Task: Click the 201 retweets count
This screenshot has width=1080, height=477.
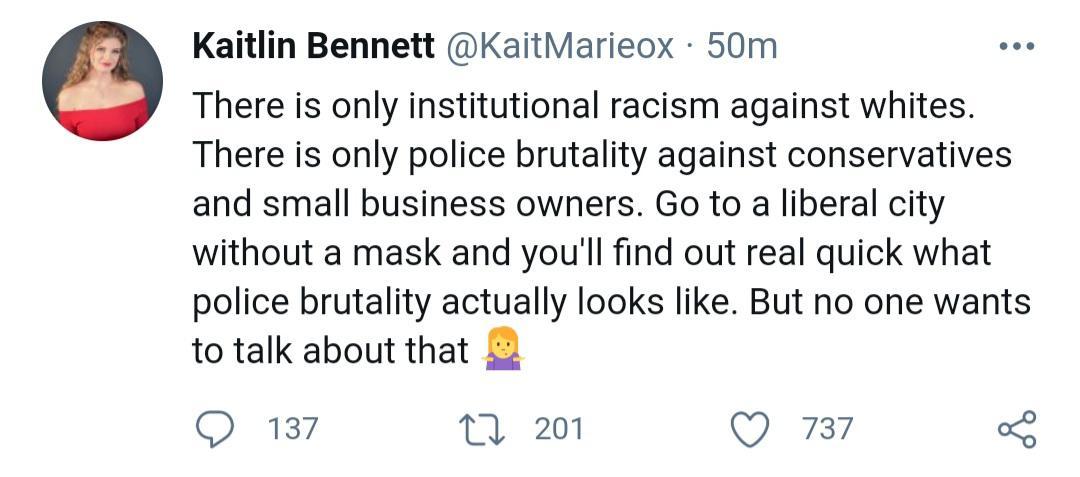Action: [558, 429]
